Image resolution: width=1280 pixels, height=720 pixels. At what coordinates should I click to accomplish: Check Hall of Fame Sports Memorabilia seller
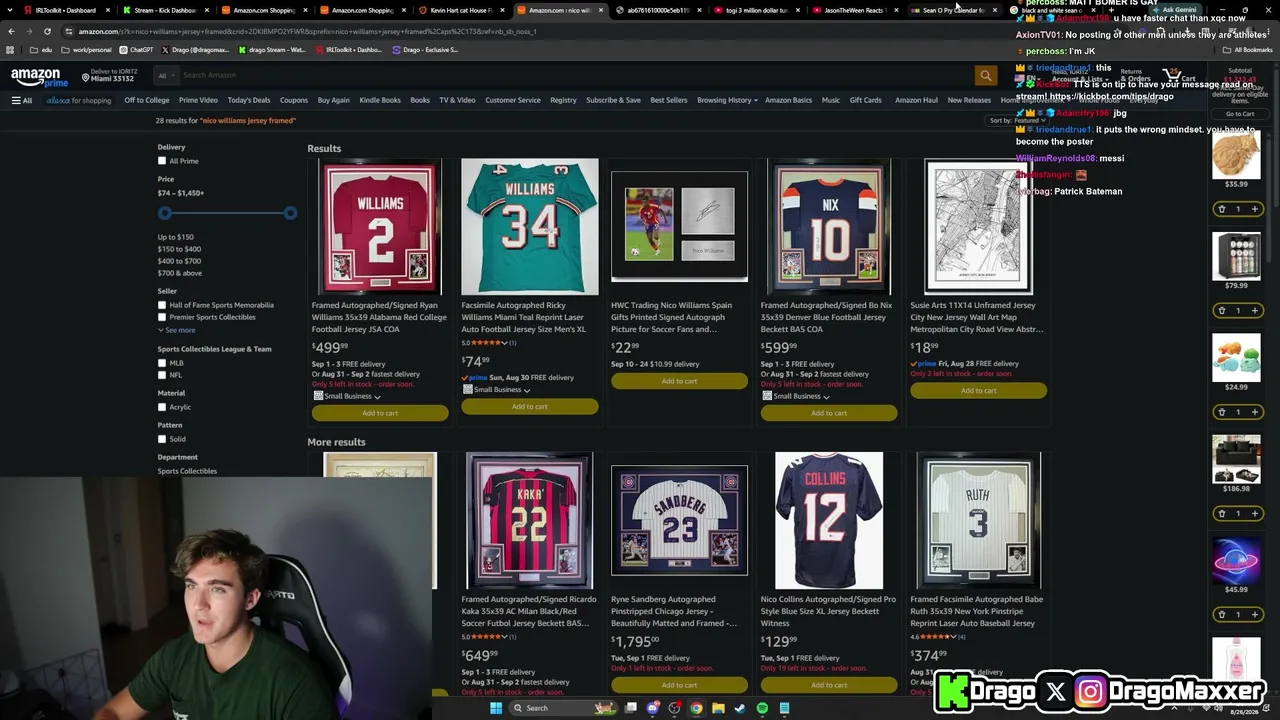162,305
